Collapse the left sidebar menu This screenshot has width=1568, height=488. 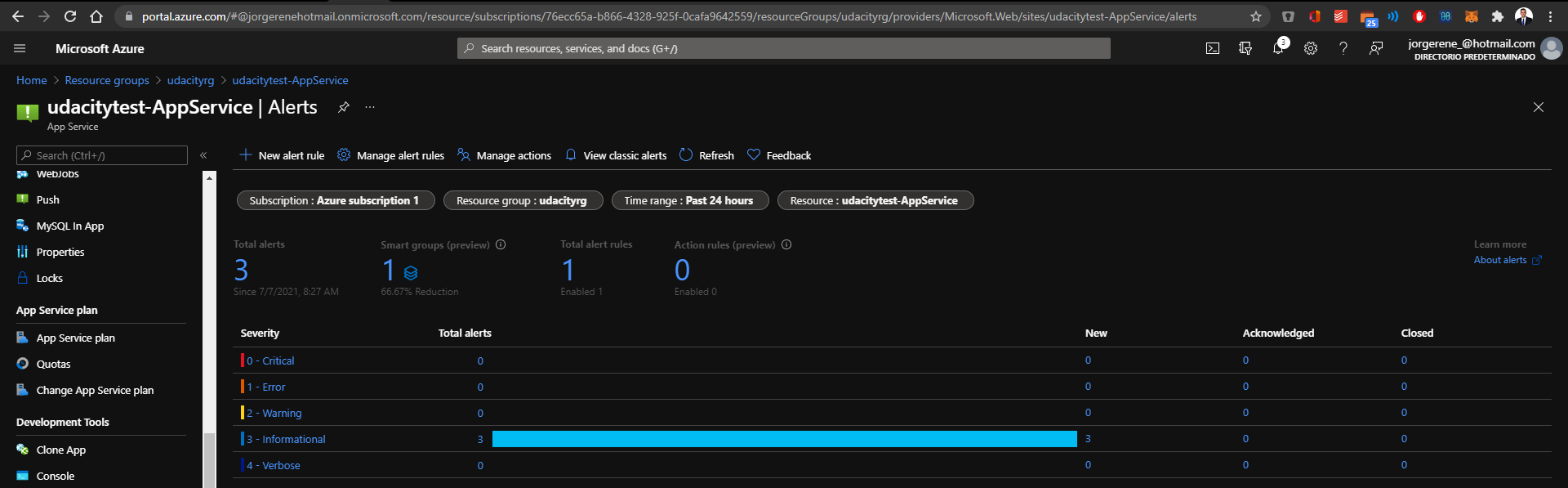(x=203, y=155)
